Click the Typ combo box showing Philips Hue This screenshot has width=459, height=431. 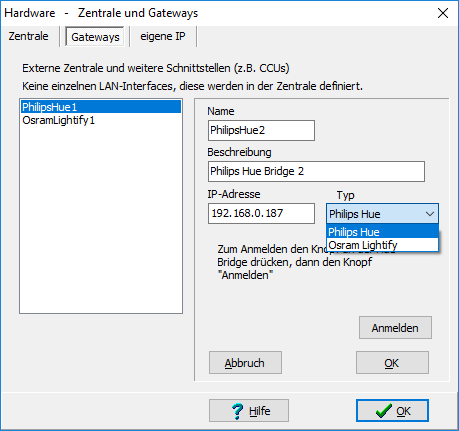382,214
